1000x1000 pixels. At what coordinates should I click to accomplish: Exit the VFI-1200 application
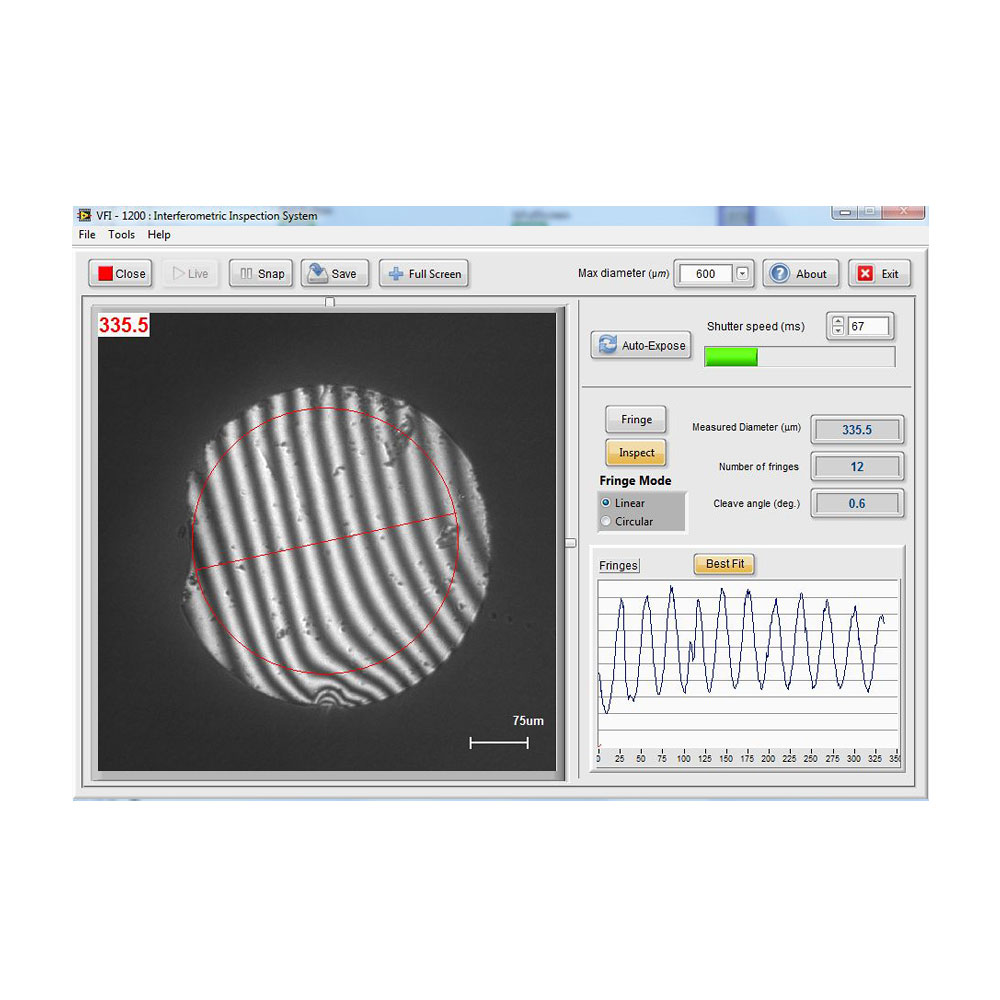878,274
